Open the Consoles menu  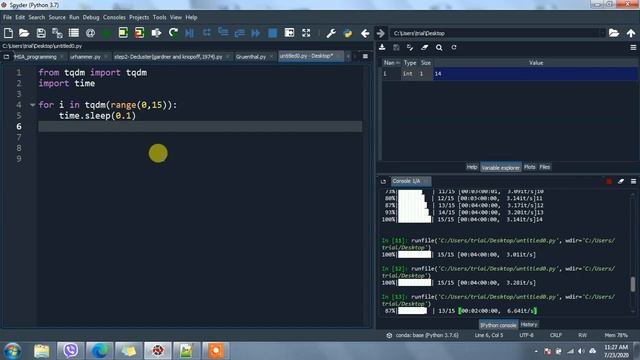[114, 17]
